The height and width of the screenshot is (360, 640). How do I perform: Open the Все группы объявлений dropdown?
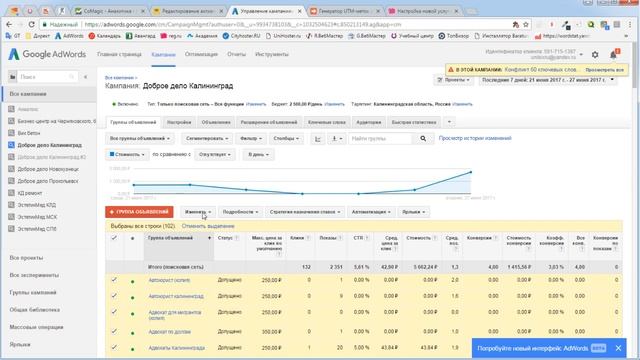point(140,139)
